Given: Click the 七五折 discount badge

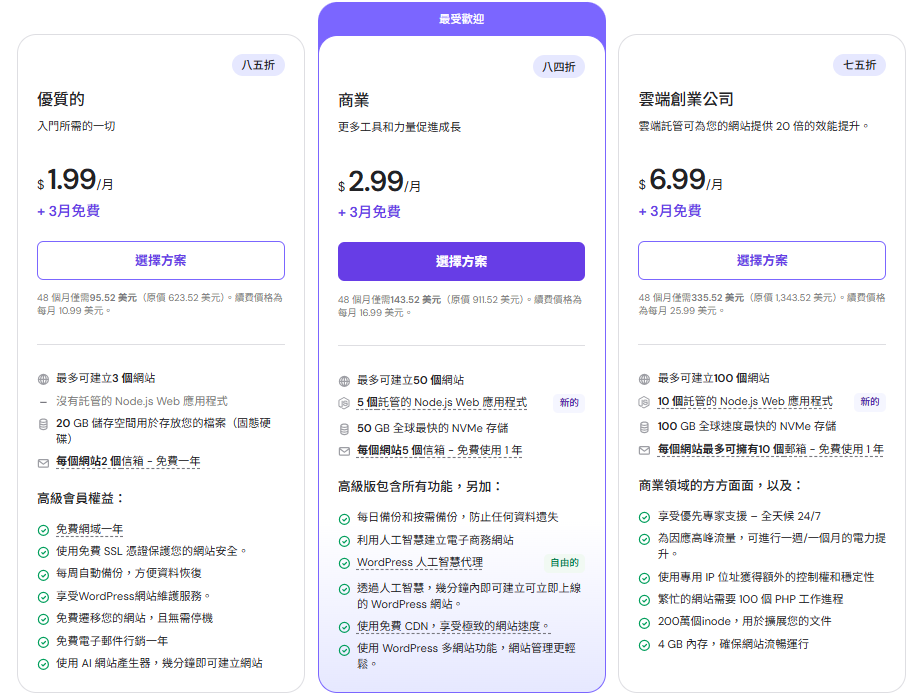Looking at the screenshot, I should (x=859, y=65).
